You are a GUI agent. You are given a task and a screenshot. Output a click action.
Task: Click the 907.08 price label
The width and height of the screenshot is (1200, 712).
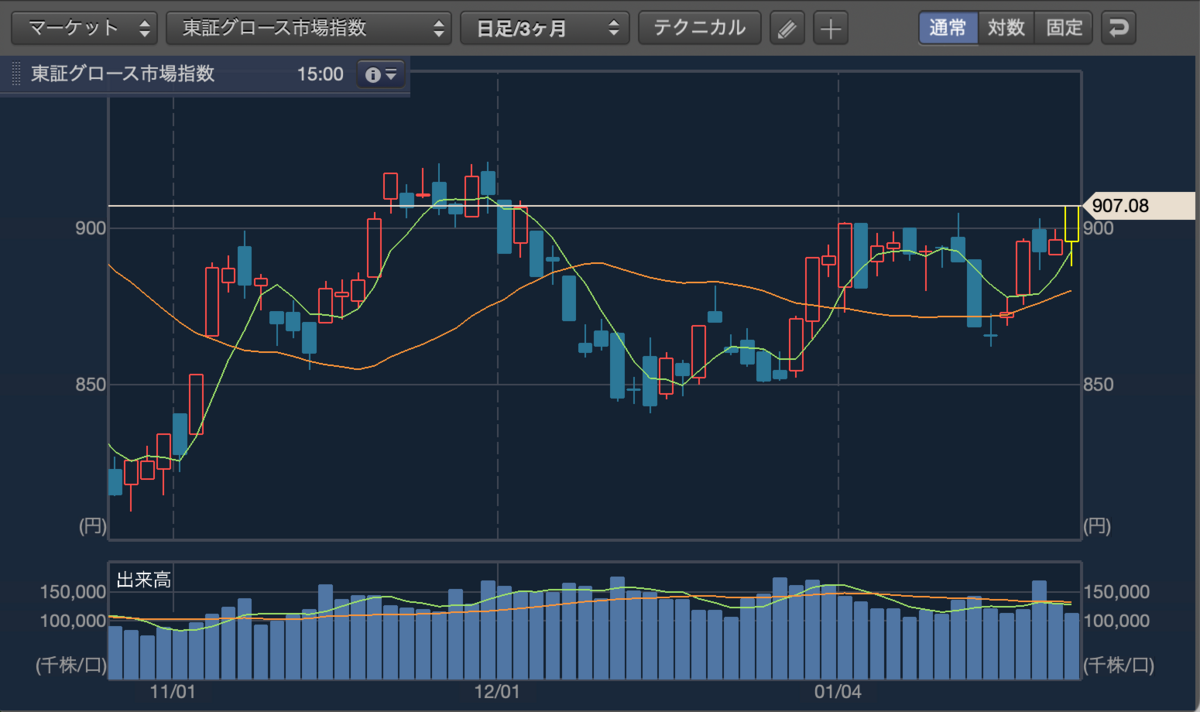(1139, 206)
